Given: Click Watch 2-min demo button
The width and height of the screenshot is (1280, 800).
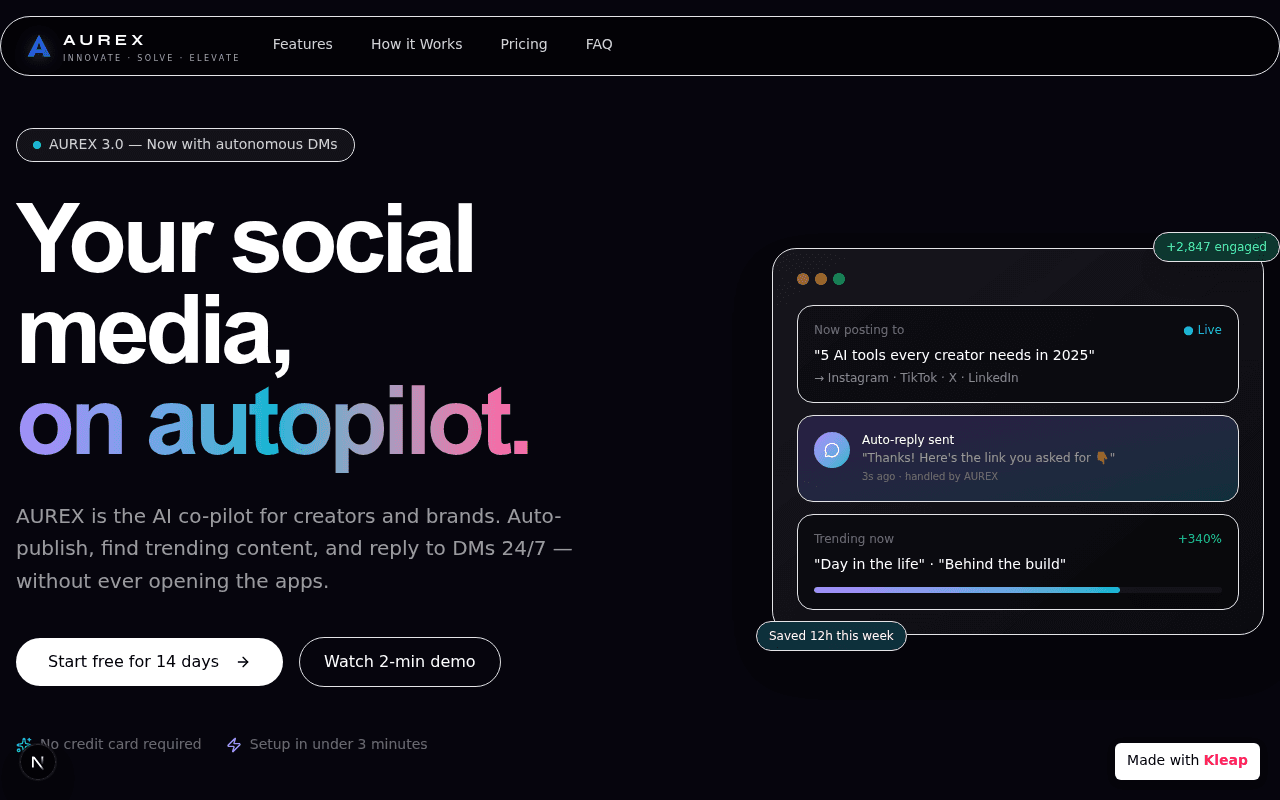Looking at the screenshot, I should click(400, 662).
